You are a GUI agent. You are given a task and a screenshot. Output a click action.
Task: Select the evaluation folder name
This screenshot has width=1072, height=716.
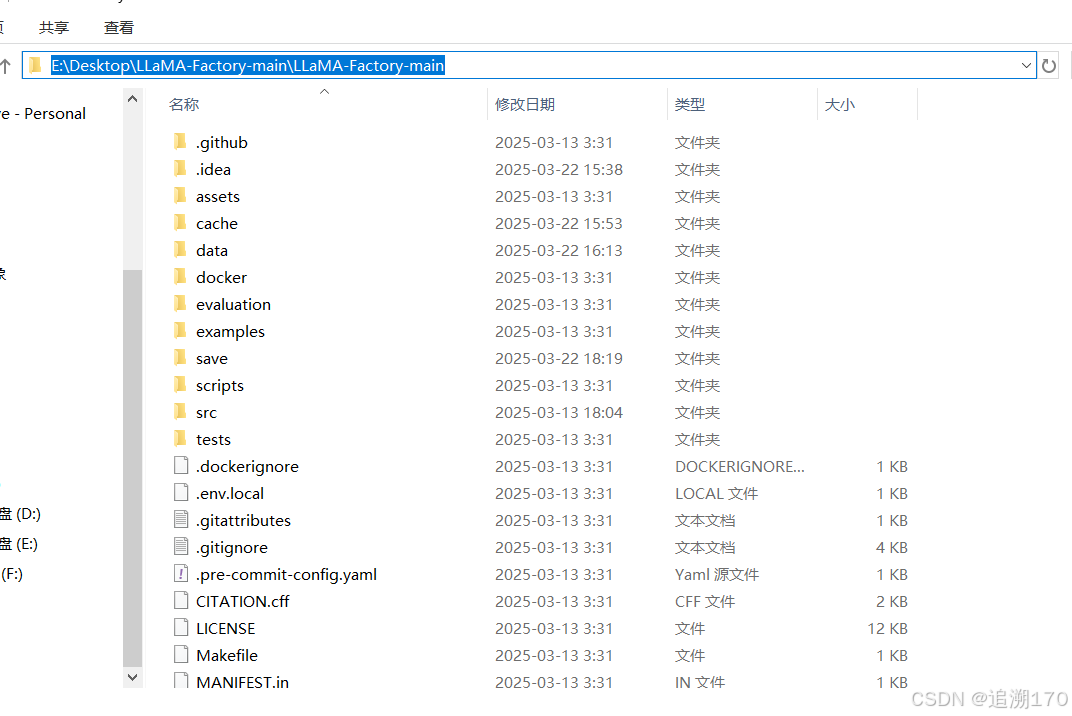click(x=233, y=304)
